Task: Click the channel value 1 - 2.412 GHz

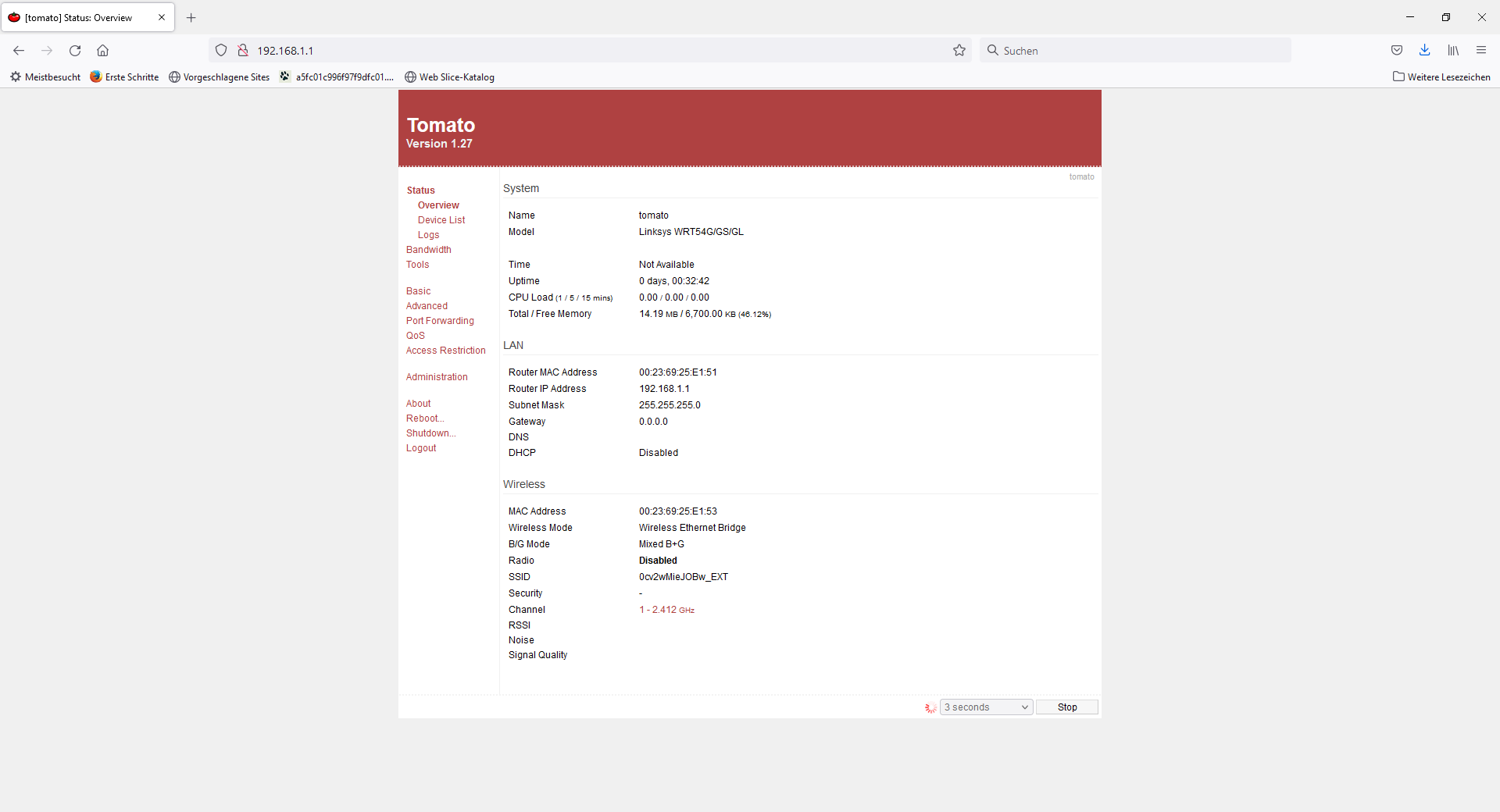Action: coord(666,610)
